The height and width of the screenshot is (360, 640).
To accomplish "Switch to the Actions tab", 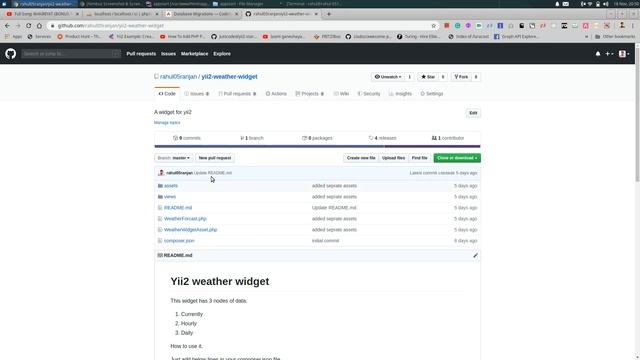I will [276, 93].
